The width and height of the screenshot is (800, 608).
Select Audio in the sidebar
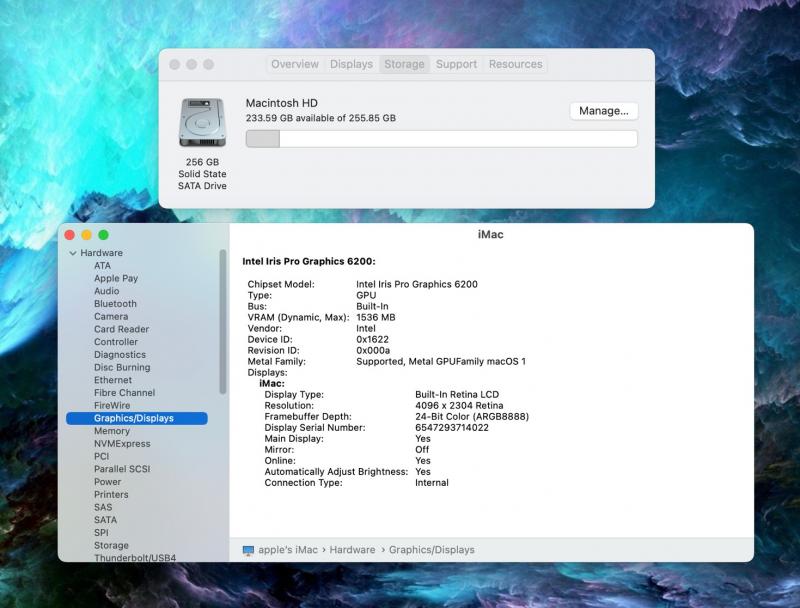point(106,291)
